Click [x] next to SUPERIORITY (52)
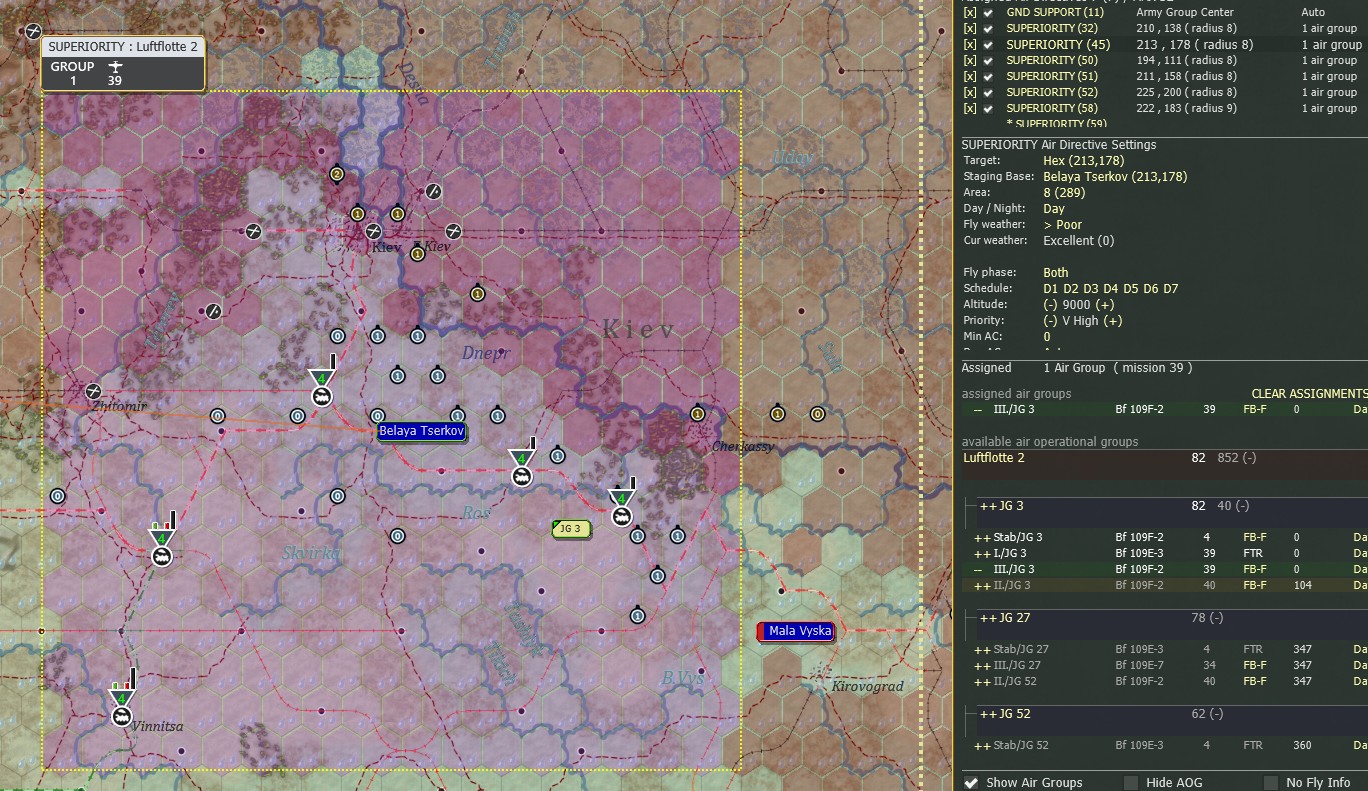Viewport: 1368px width, 791px height. click(x=969, y=92)
